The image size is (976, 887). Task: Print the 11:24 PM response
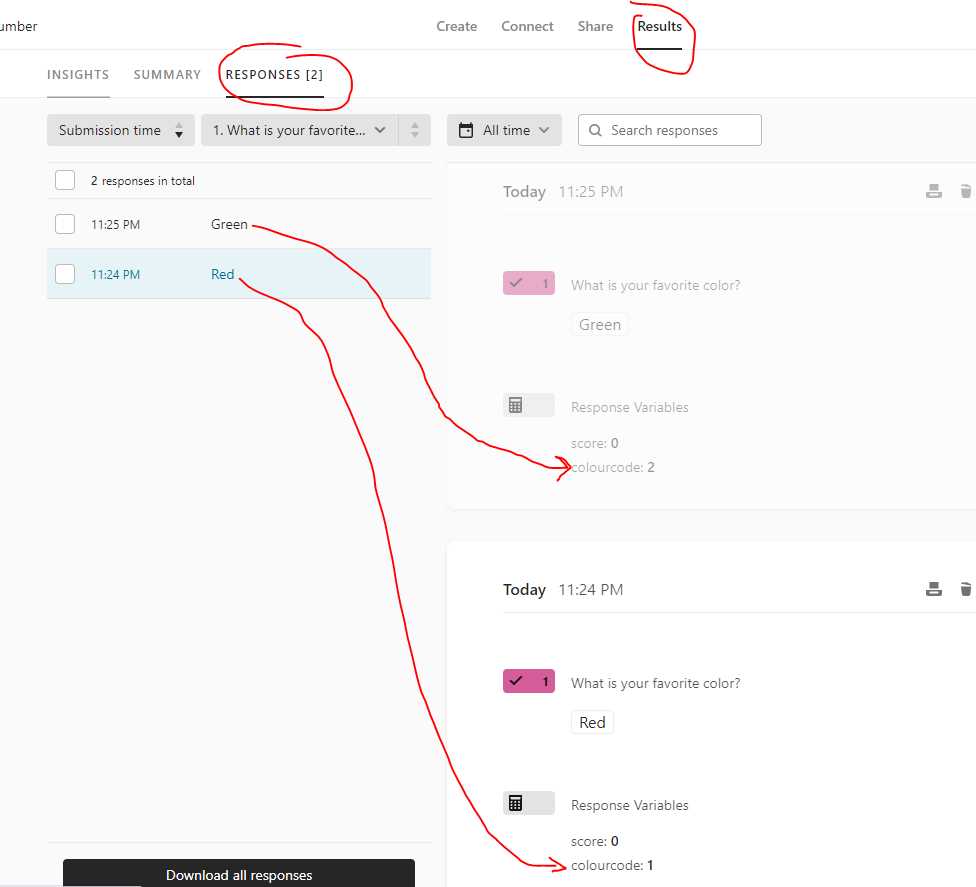point(933,589)
